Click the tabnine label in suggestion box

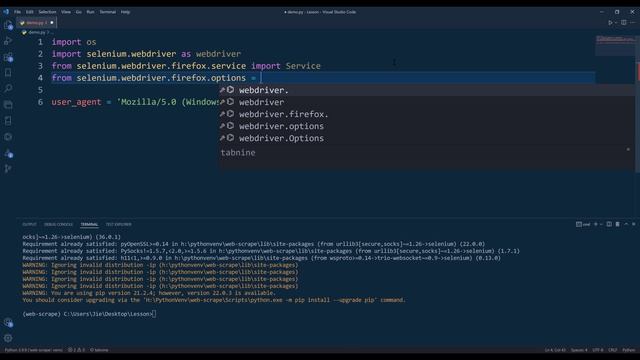click(238, 153)
